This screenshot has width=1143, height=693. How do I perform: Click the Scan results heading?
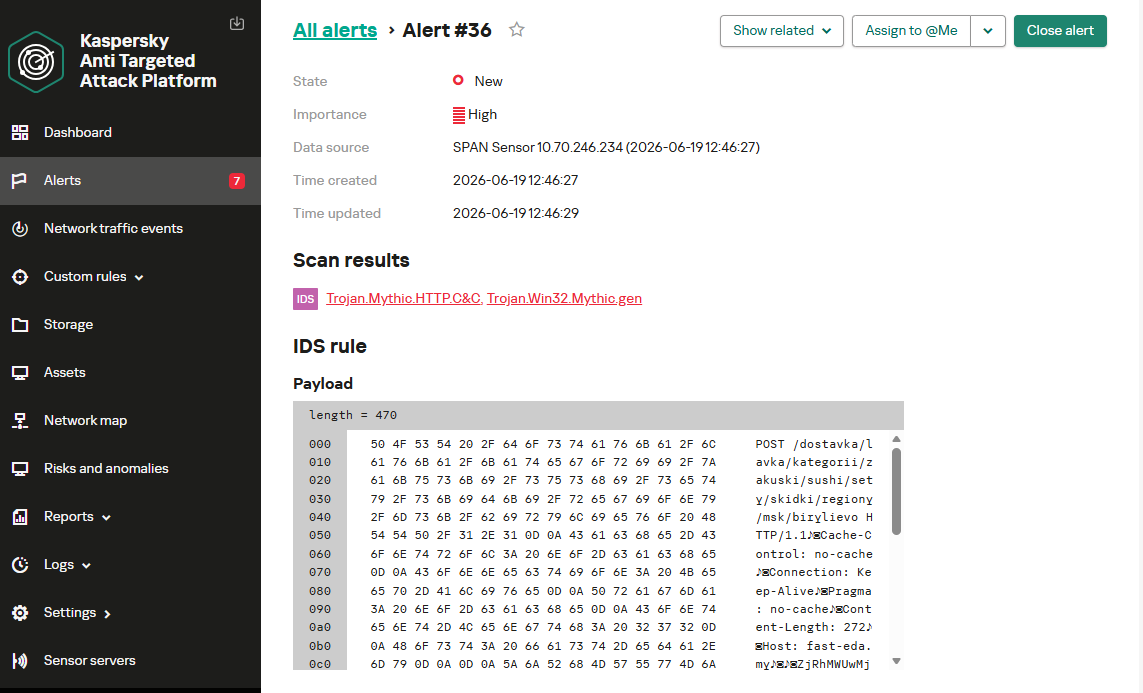click(351, 260)
